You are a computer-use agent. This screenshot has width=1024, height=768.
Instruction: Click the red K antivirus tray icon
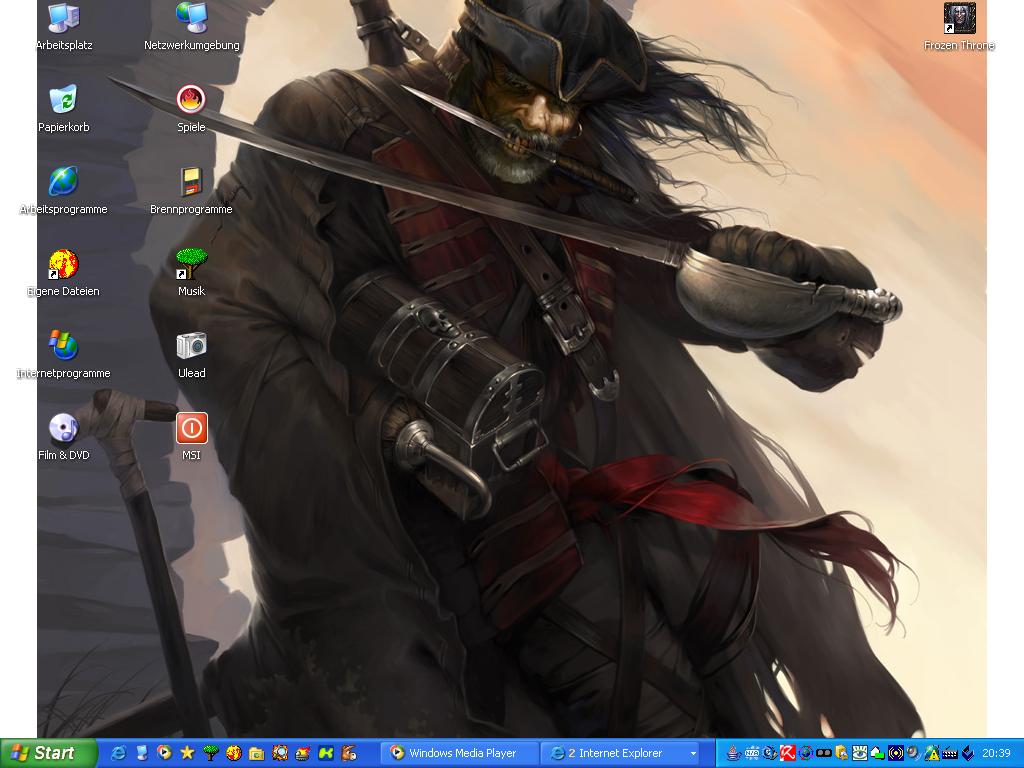tap(788, 753)
